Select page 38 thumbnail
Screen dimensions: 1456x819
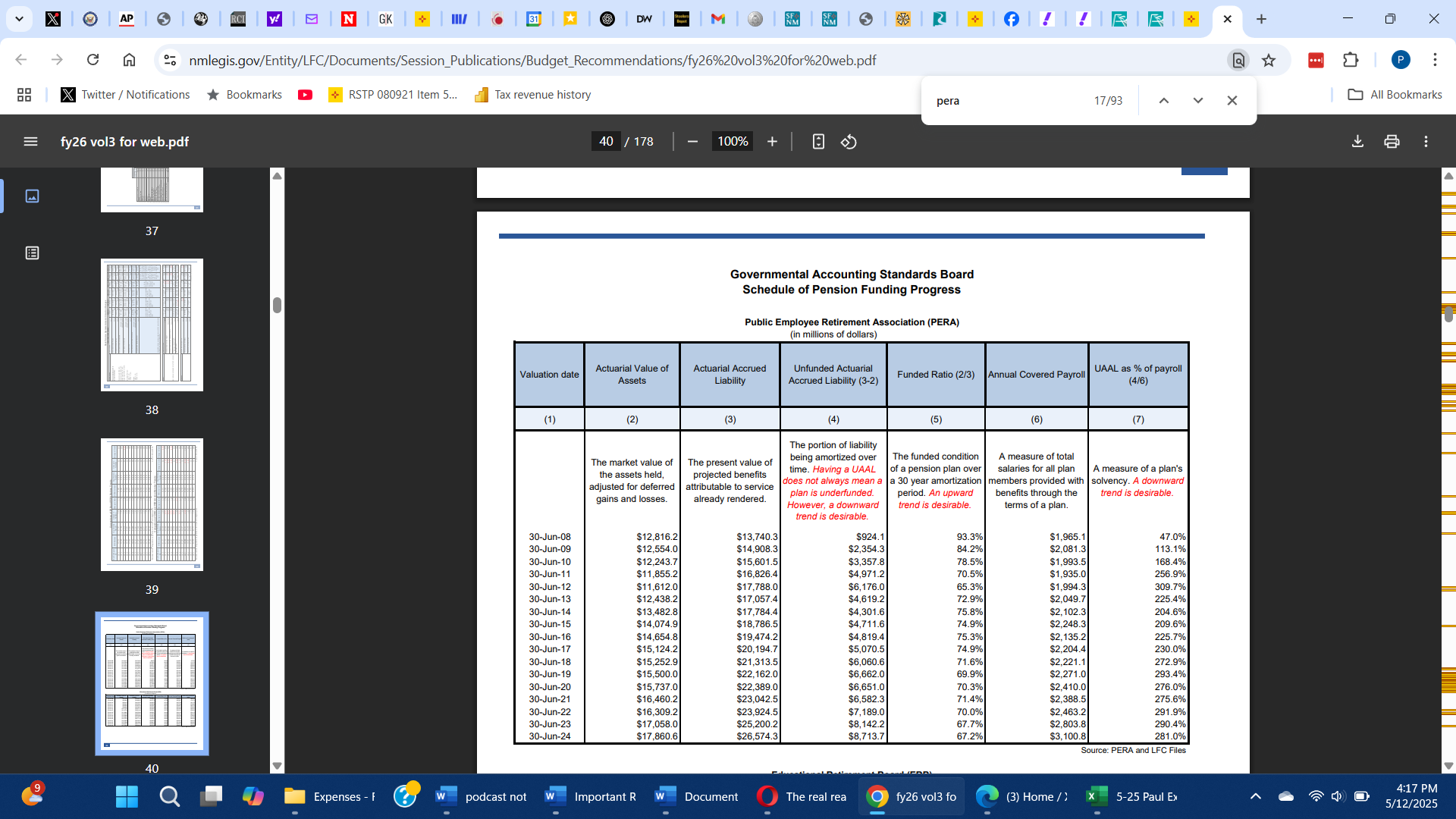click(x=152, y=325)
